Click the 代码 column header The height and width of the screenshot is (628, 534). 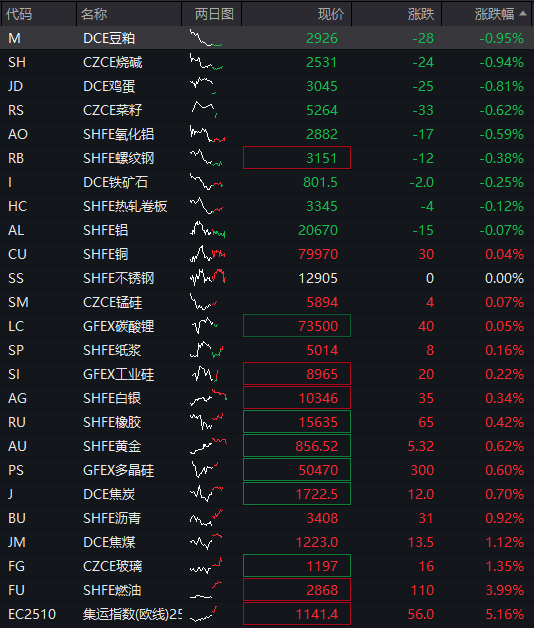tap(19, 14)
